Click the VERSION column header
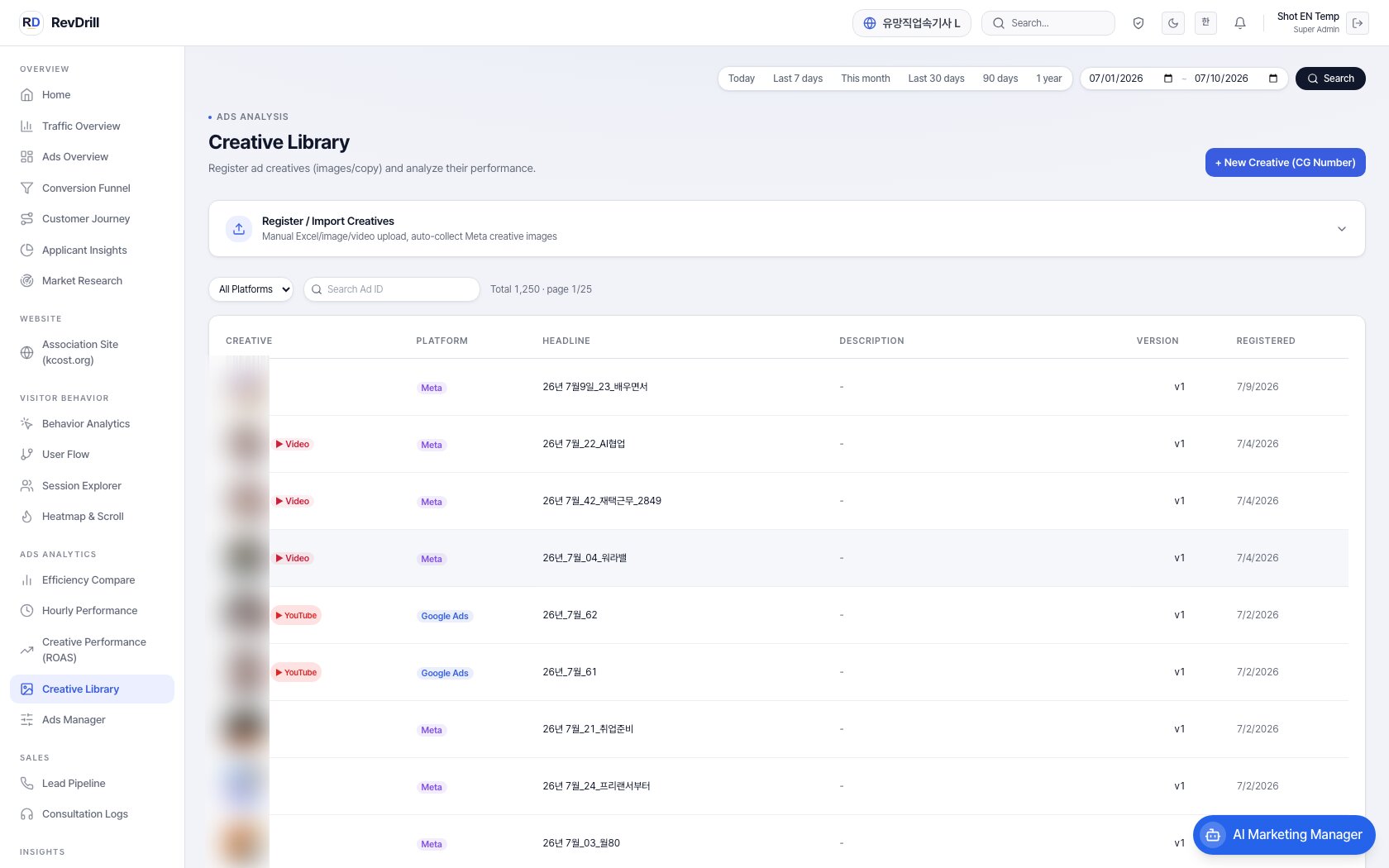Viewport: 1389px width, 868px height. pyautogui.click(x=1157, y=341)
